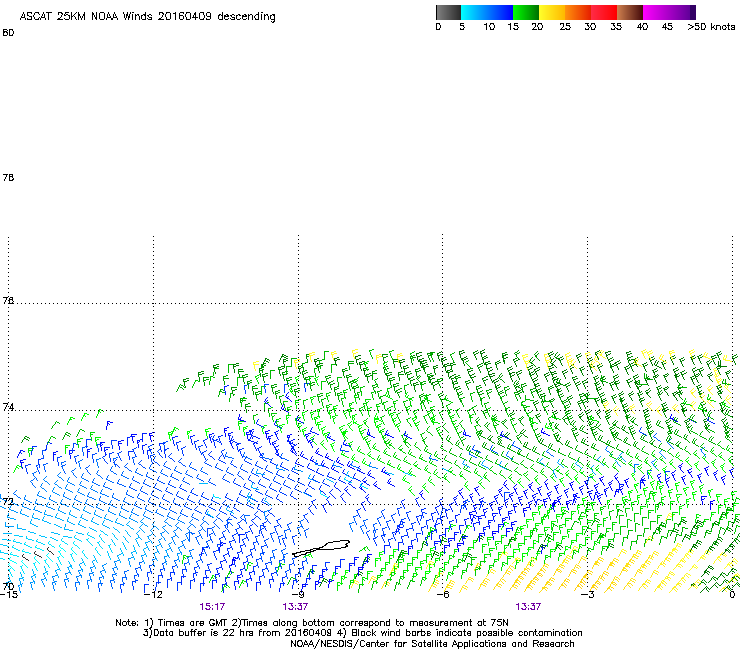Click the '80' latitude axis label
This screenshot has height=650, width=740.
pyautogui.click(x=8, y=33)
